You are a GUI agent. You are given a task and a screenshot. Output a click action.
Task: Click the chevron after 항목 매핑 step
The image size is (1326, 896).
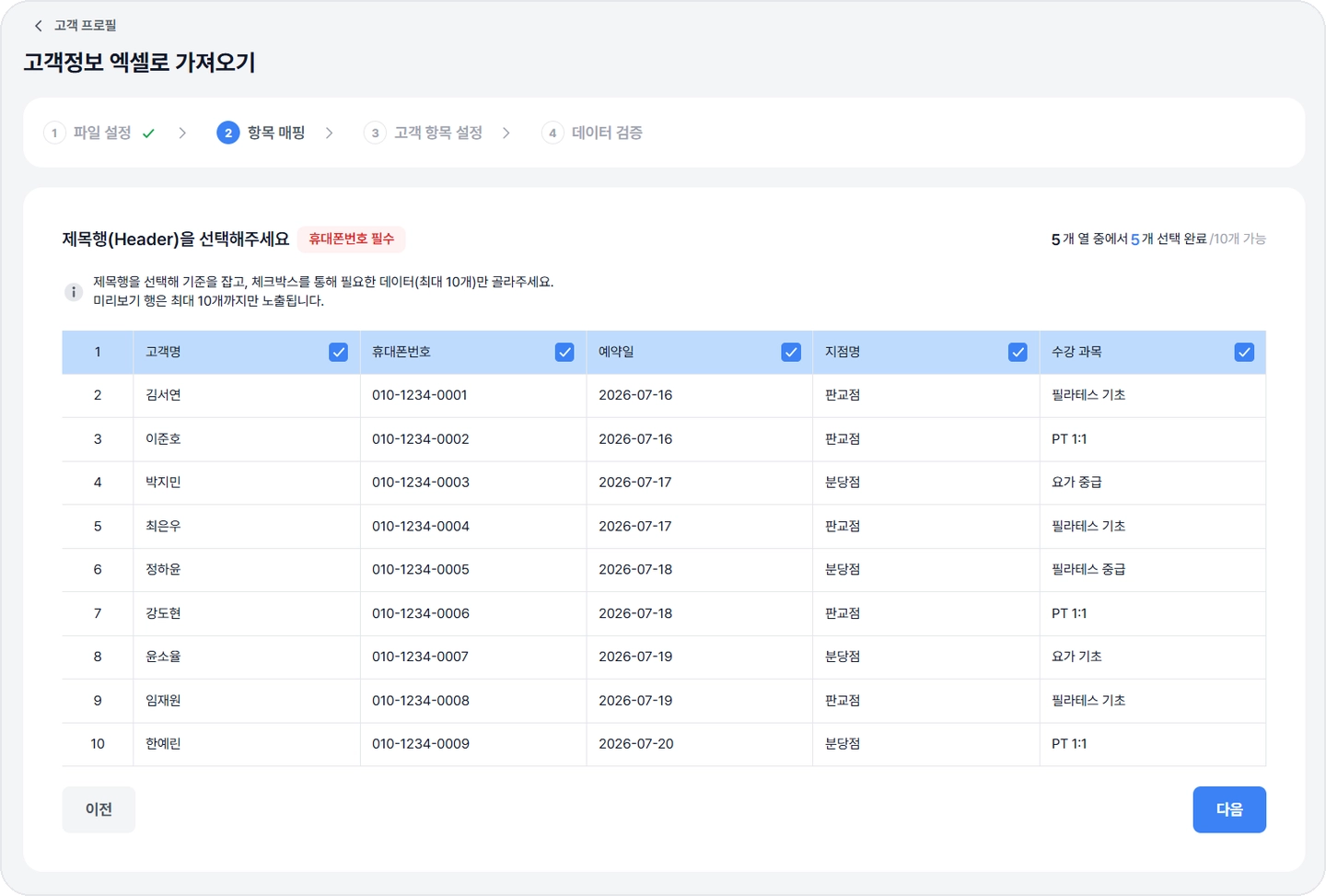[x=329, y=133]
